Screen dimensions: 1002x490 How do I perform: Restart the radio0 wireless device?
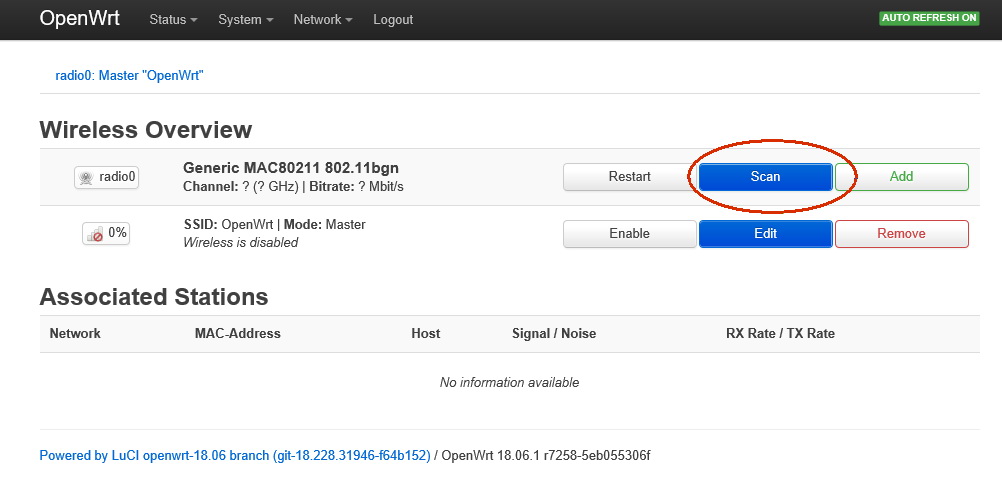(629, 177)
